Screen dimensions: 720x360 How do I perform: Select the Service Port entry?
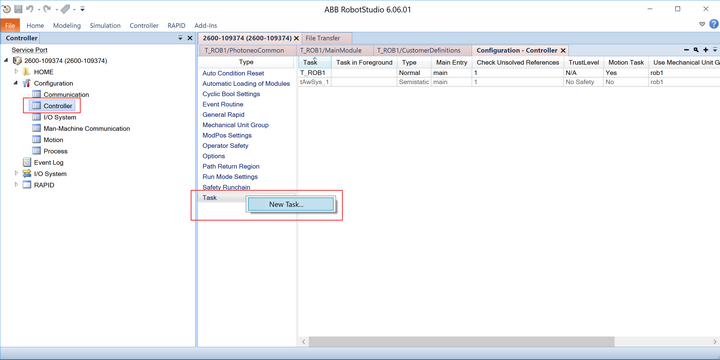tap(29, 50)
